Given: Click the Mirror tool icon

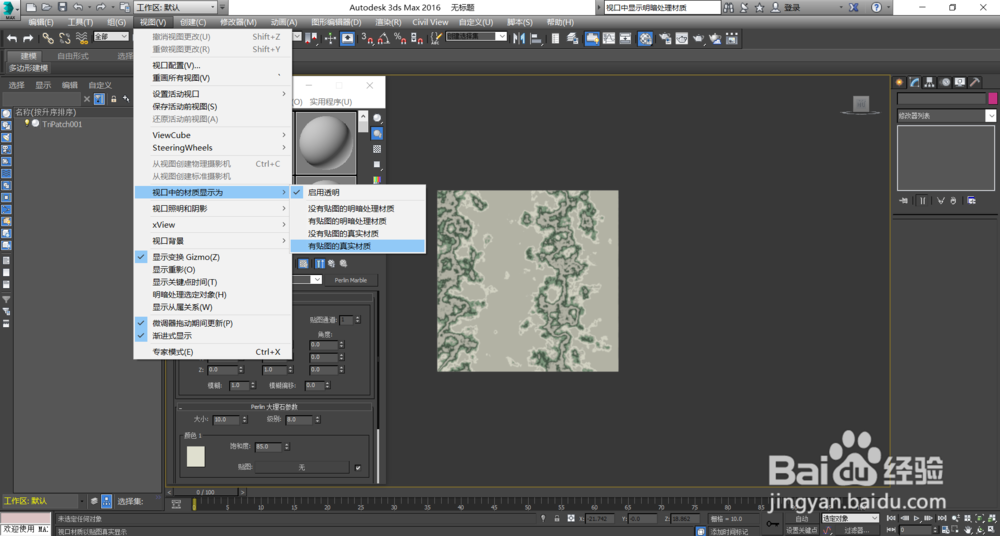Looking at the screenshot, I should tap(518, 38).
